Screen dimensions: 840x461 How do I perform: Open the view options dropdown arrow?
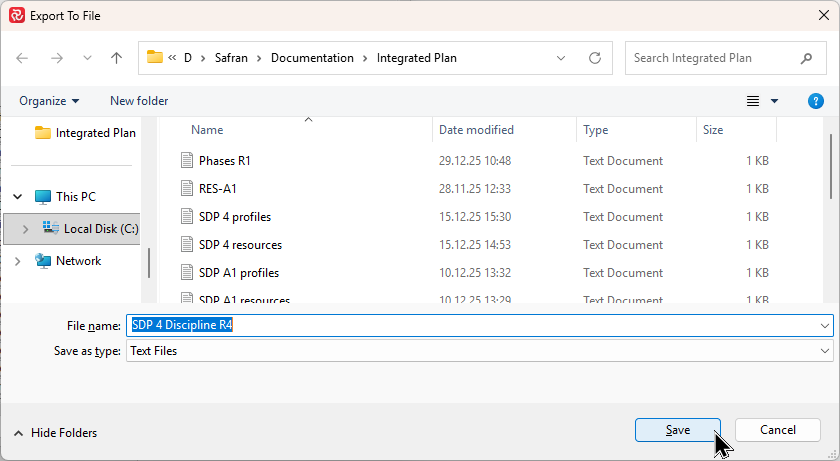[x=774, y=101]
